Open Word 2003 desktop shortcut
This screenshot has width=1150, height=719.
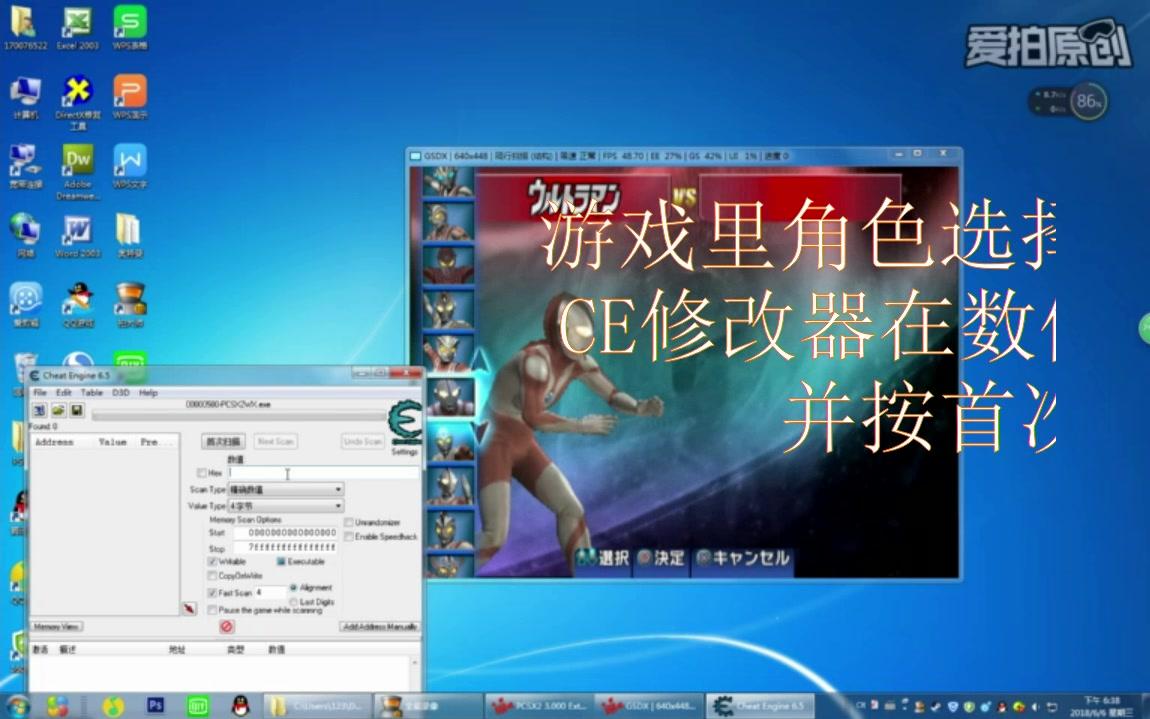pyautogui.click(x=78, y=236)
